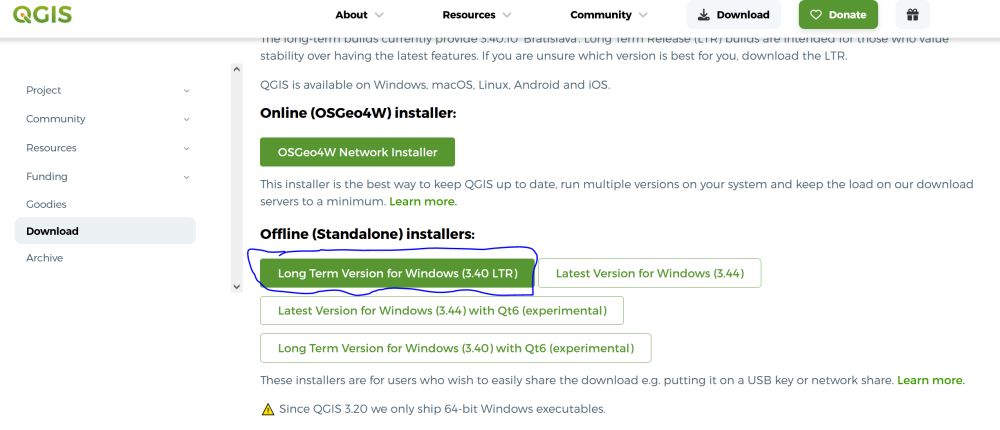Image resolution: width=1000 pixels, height=430 pixels.
Task: Download Long Term Version for Windows (3.40 LTR)
Action: 397,273
